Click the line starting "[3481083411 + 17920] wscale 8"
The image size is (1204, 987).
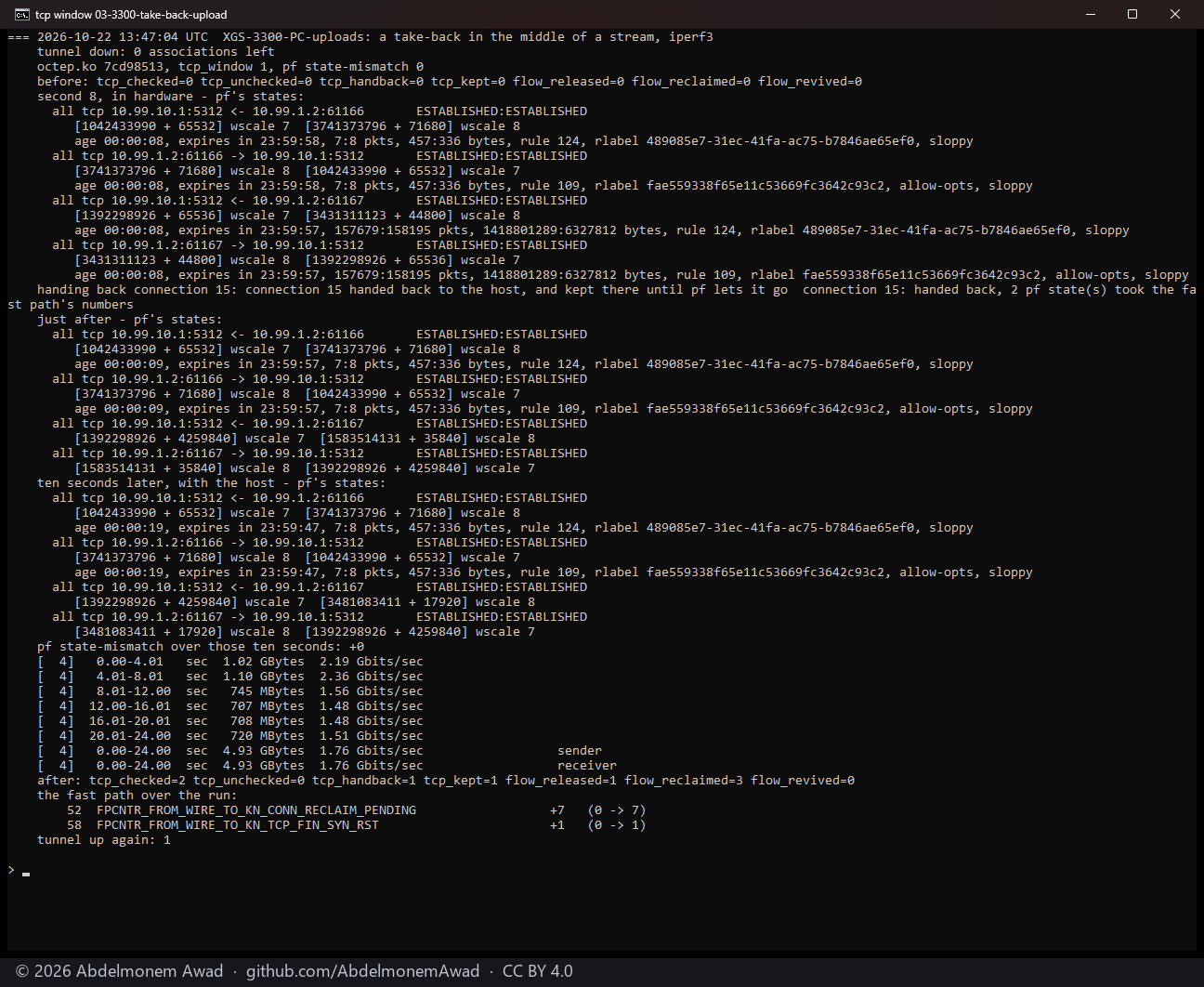pos(305,632)
